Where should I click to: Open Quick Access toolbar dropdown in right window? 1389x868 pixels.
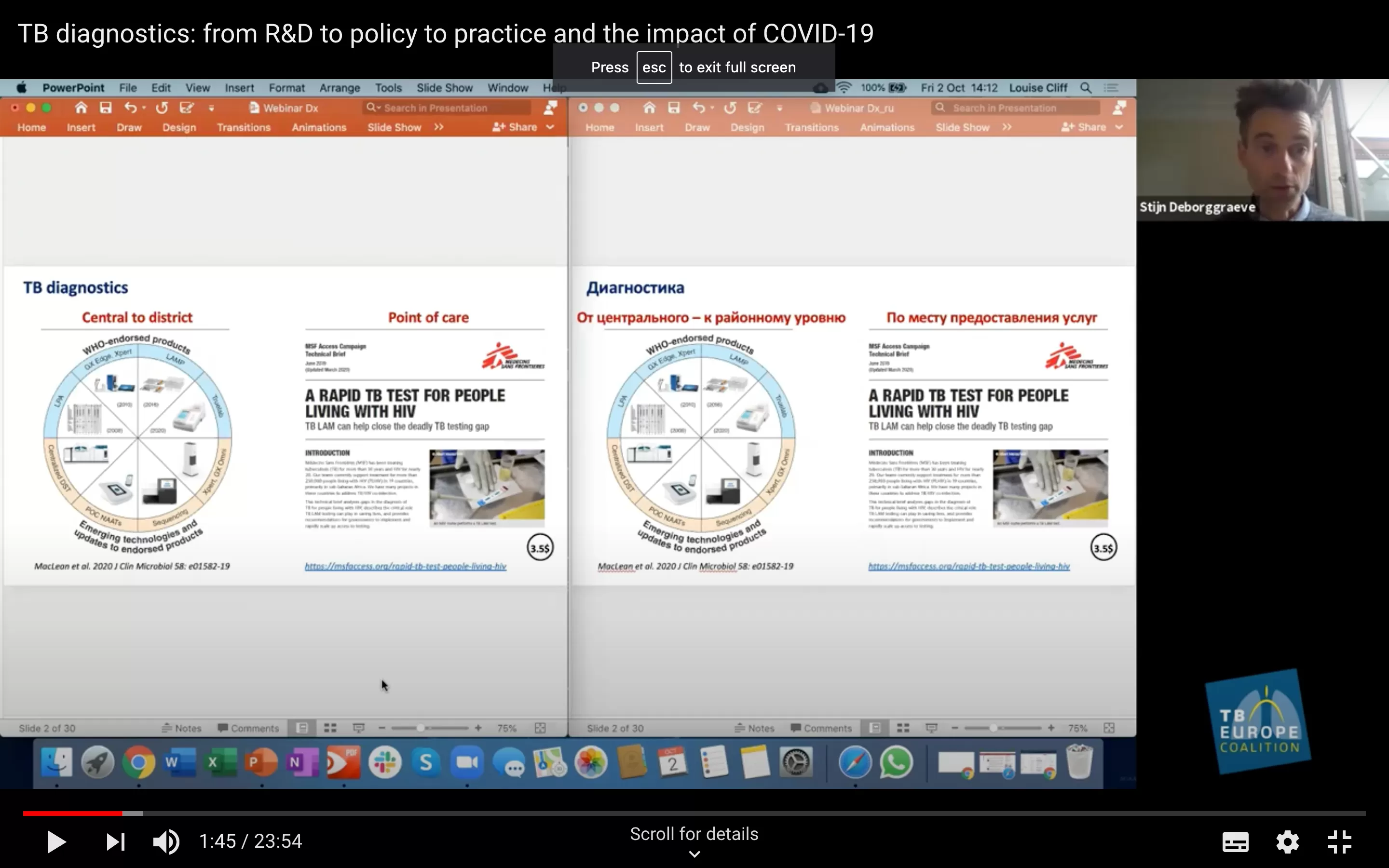[x=779, y=108]
